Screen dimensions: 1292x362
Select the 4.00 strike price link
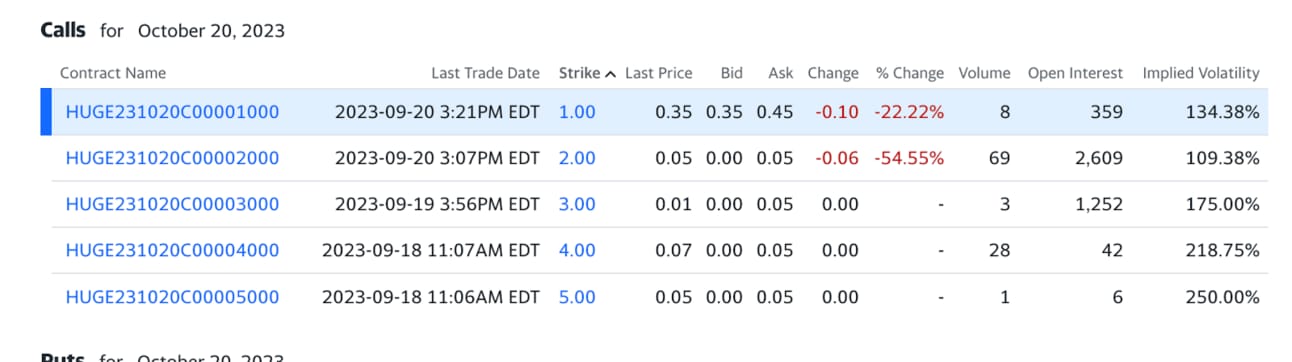(577, 250)
